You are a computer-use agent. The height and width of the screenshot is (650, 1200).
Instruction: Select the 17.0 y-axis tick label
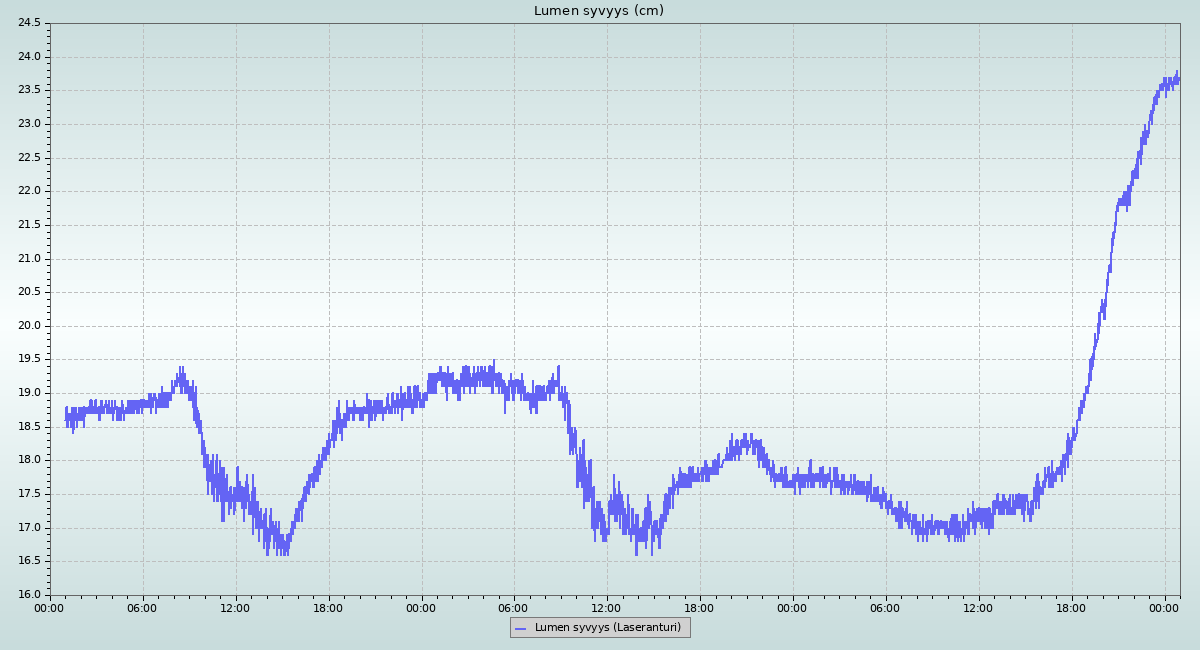pos(30,528)
